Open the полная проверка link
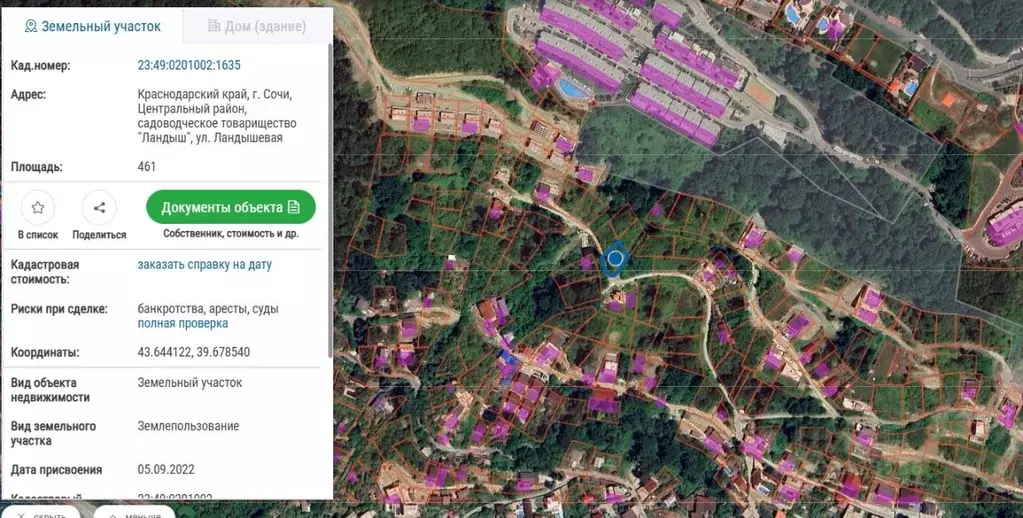 (182, 324)
